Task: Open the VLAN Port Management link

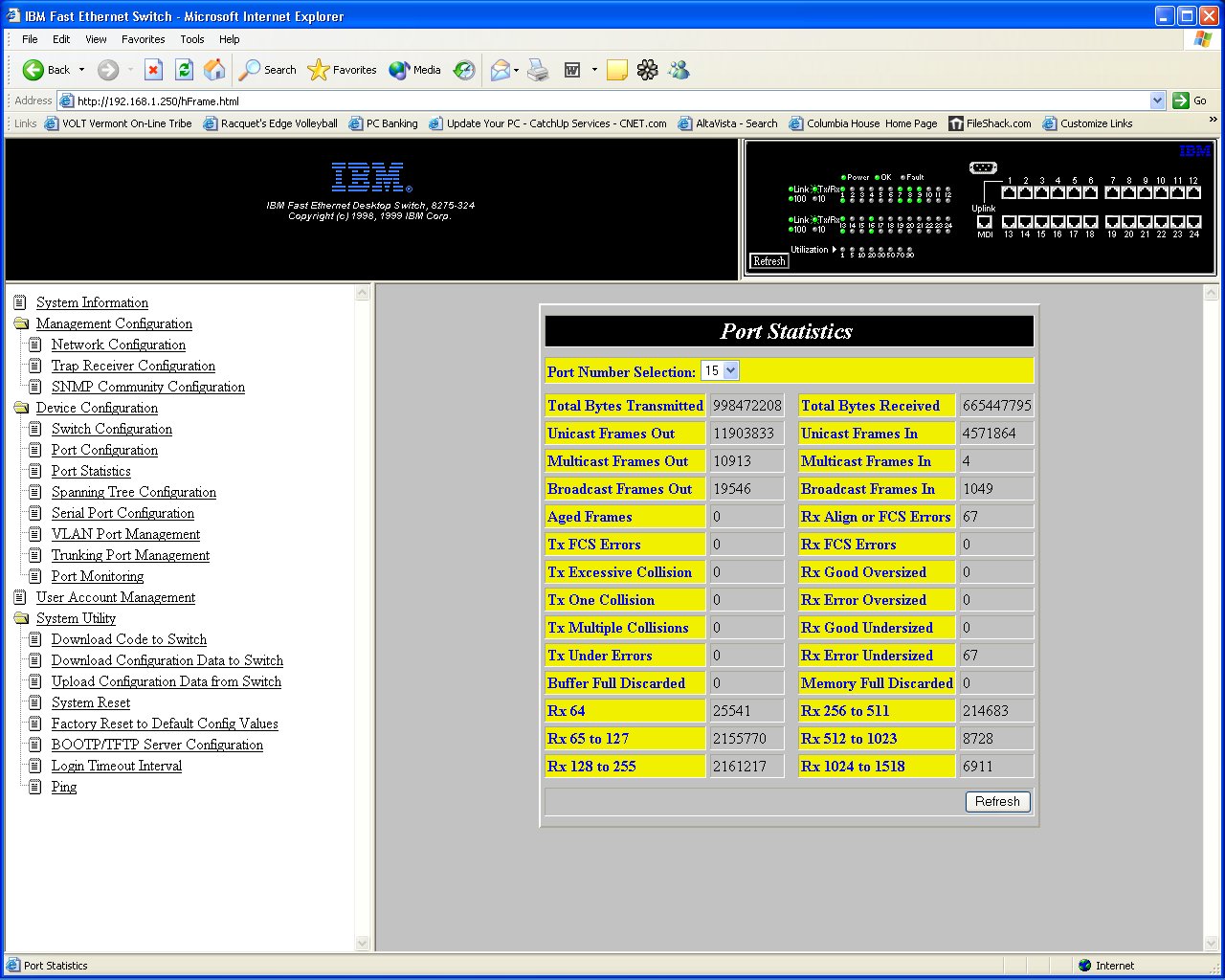Action: point(125,534)
